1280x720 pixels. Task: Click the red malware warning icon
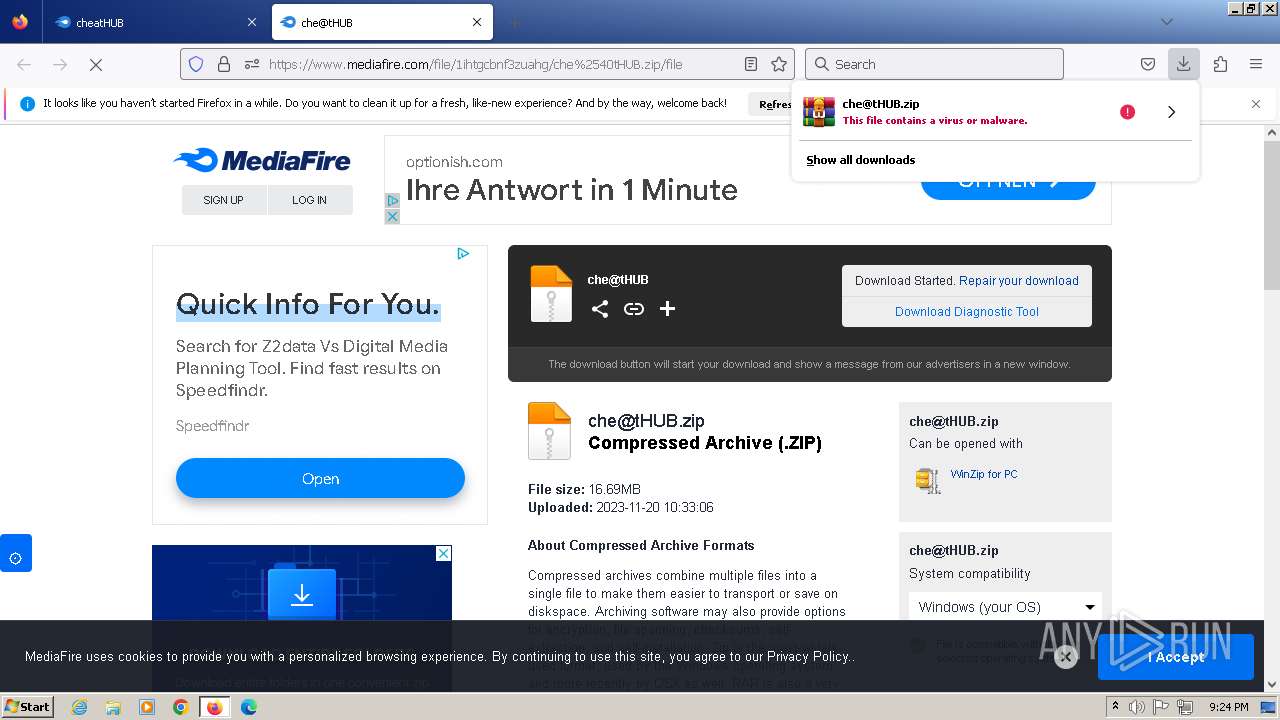(x=1127, y=112)
